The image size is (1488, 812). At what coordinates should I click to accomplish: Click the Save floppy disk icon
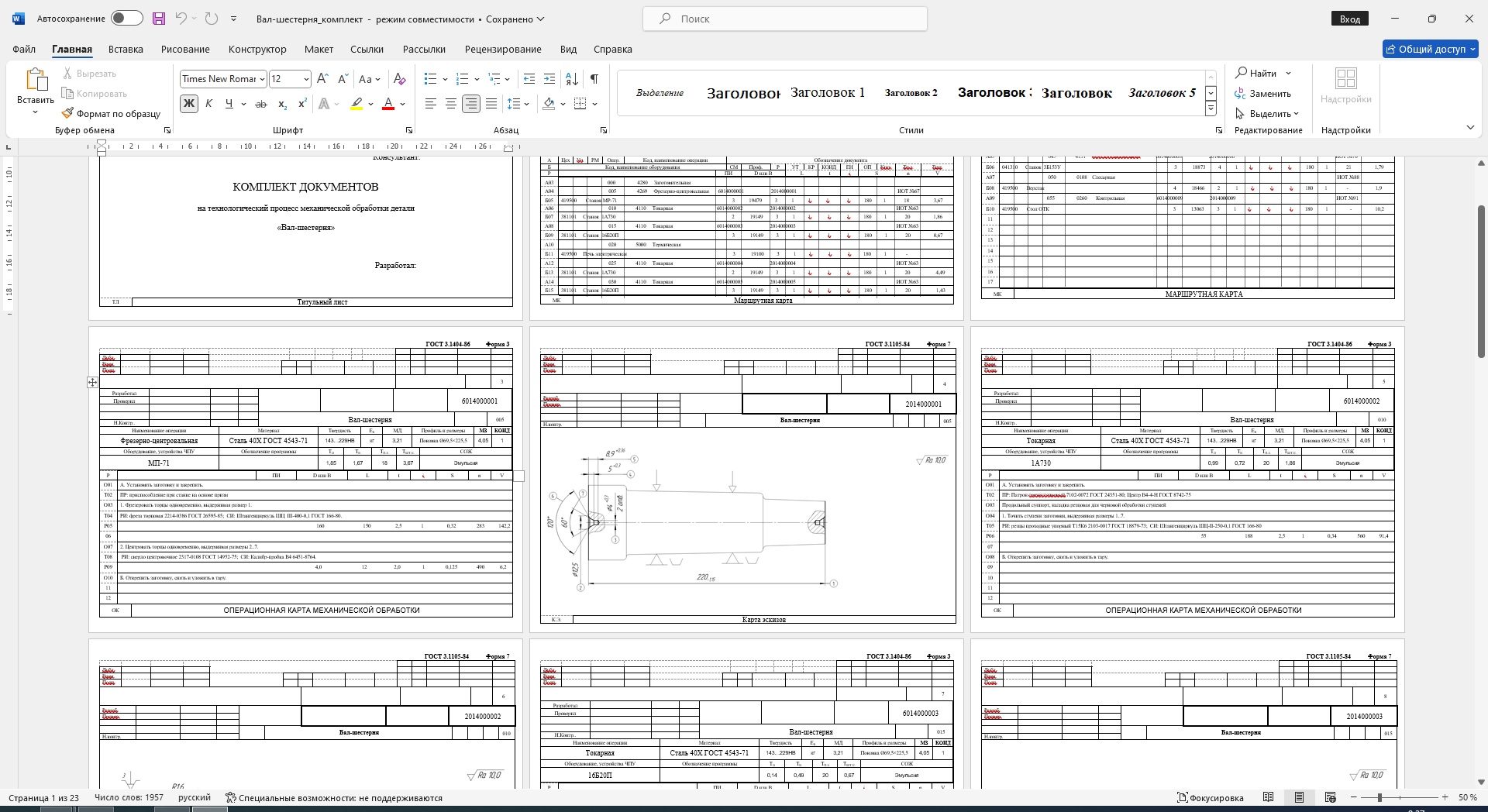point(159,19)
